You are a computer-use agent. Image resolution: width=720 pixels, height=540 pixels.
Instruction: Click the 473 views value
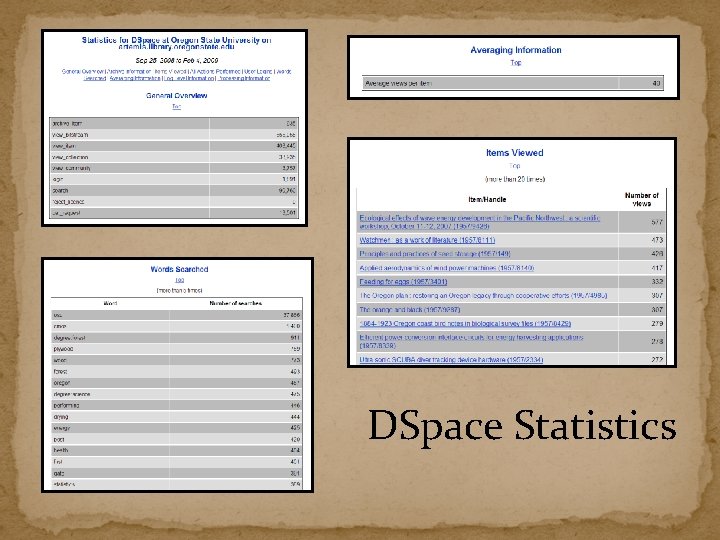click(x=657, y=240)
